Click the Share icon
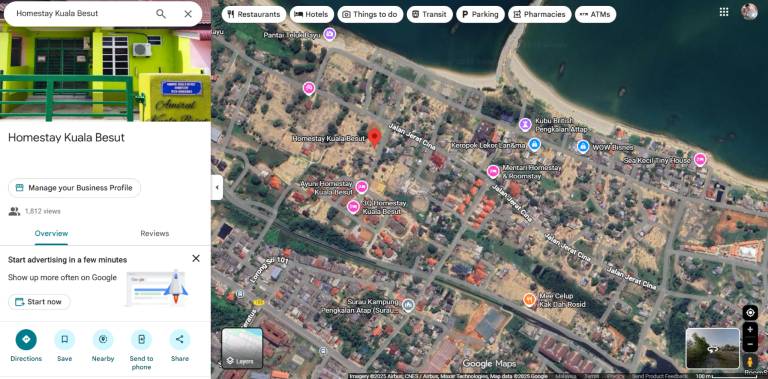 (180, 339)
